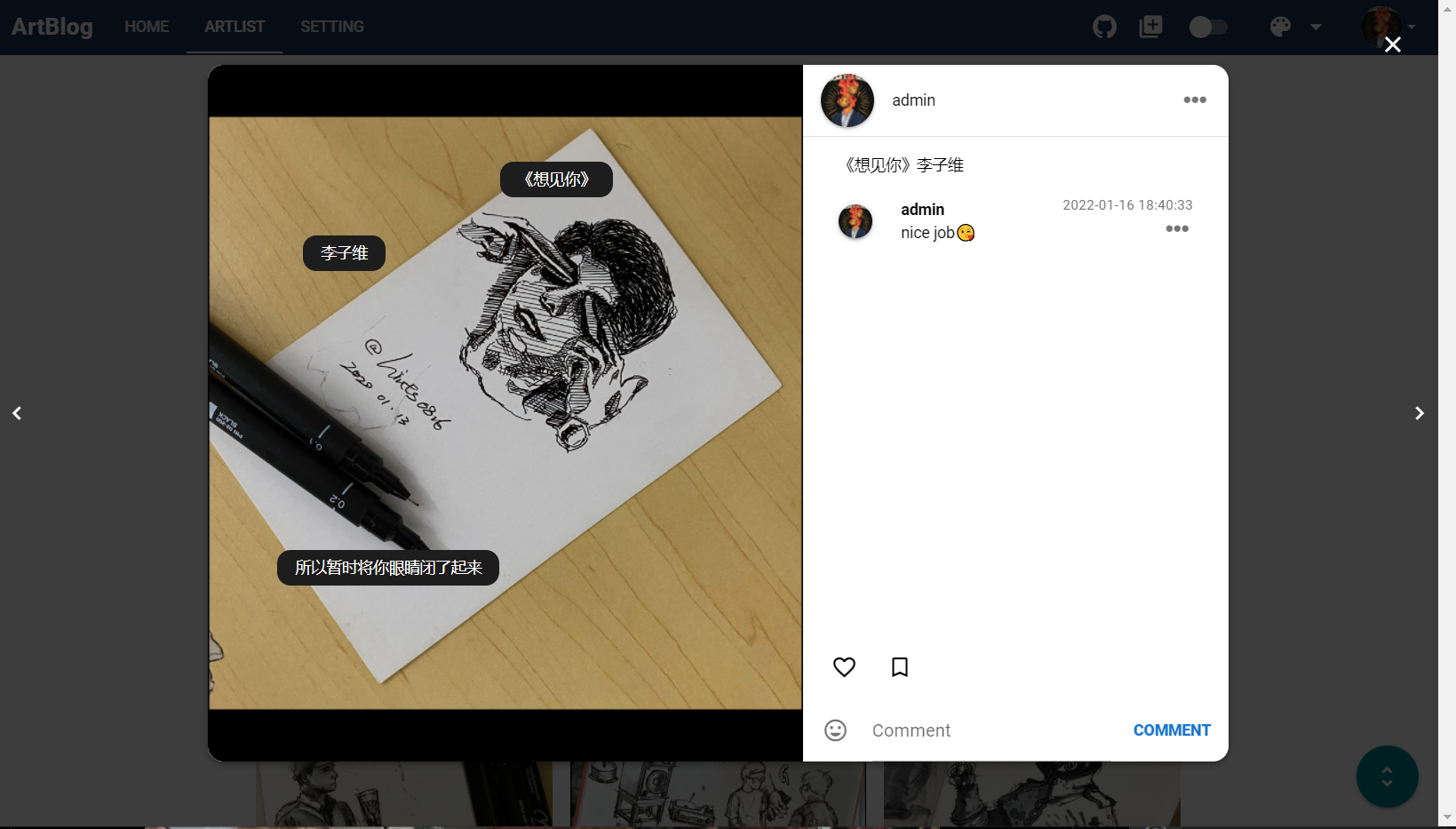
Task: Open the SETTING menu
Action: (332, 27)
